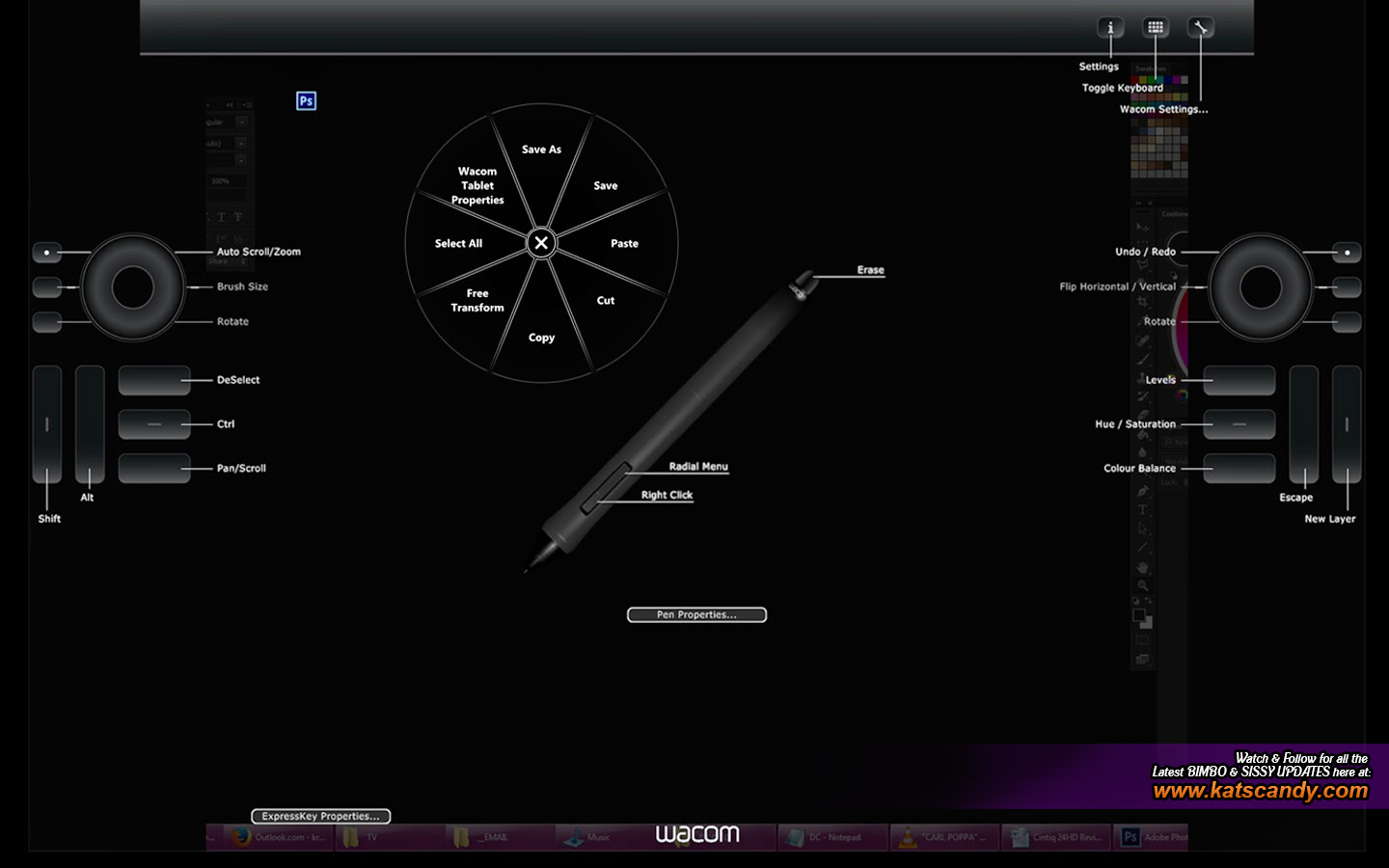Click the 'Brush Size' label text
Viewport: 1389px width, 868px height.
[242, 286]
